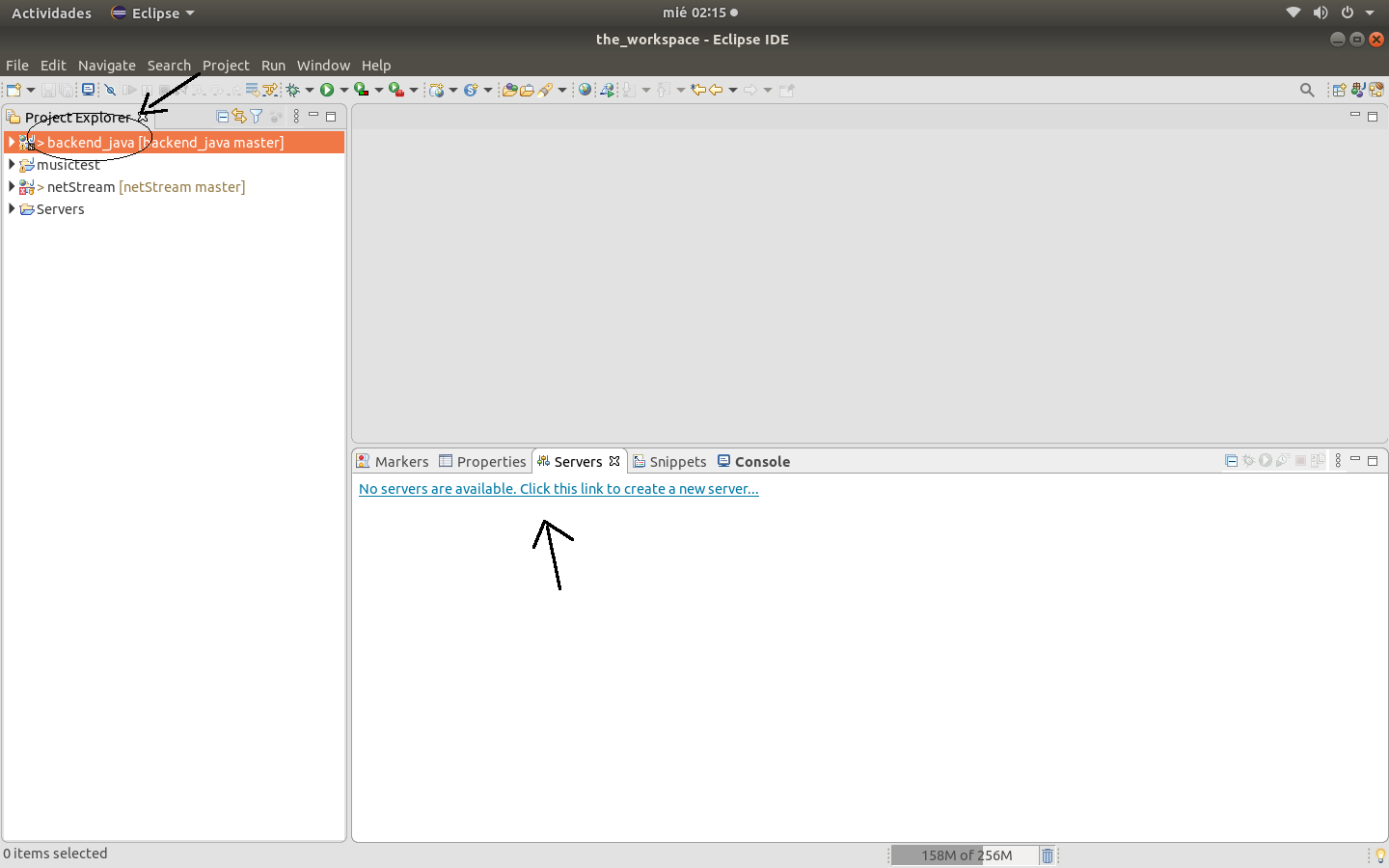Expand the musictest project
The width and height of the screenshot is (1389, 868).
12,164
